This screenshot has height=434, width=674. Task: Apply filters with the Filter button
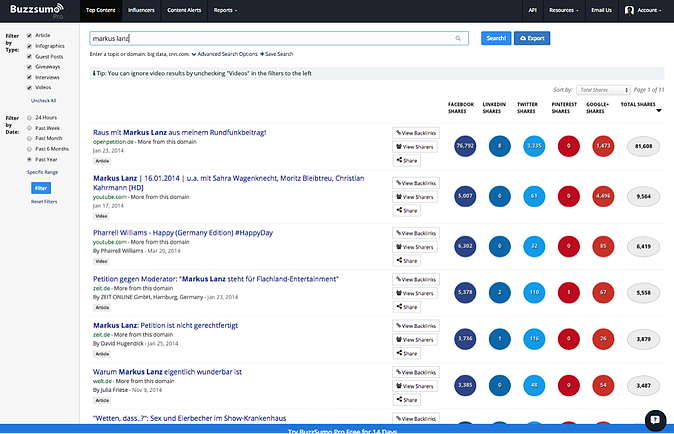tap(41, 188)
